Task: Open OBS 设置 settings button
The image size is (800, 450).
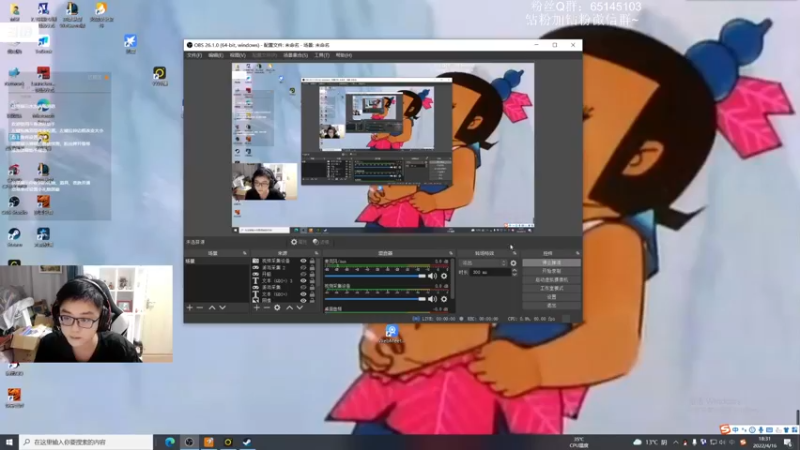Action: (551, 297)
